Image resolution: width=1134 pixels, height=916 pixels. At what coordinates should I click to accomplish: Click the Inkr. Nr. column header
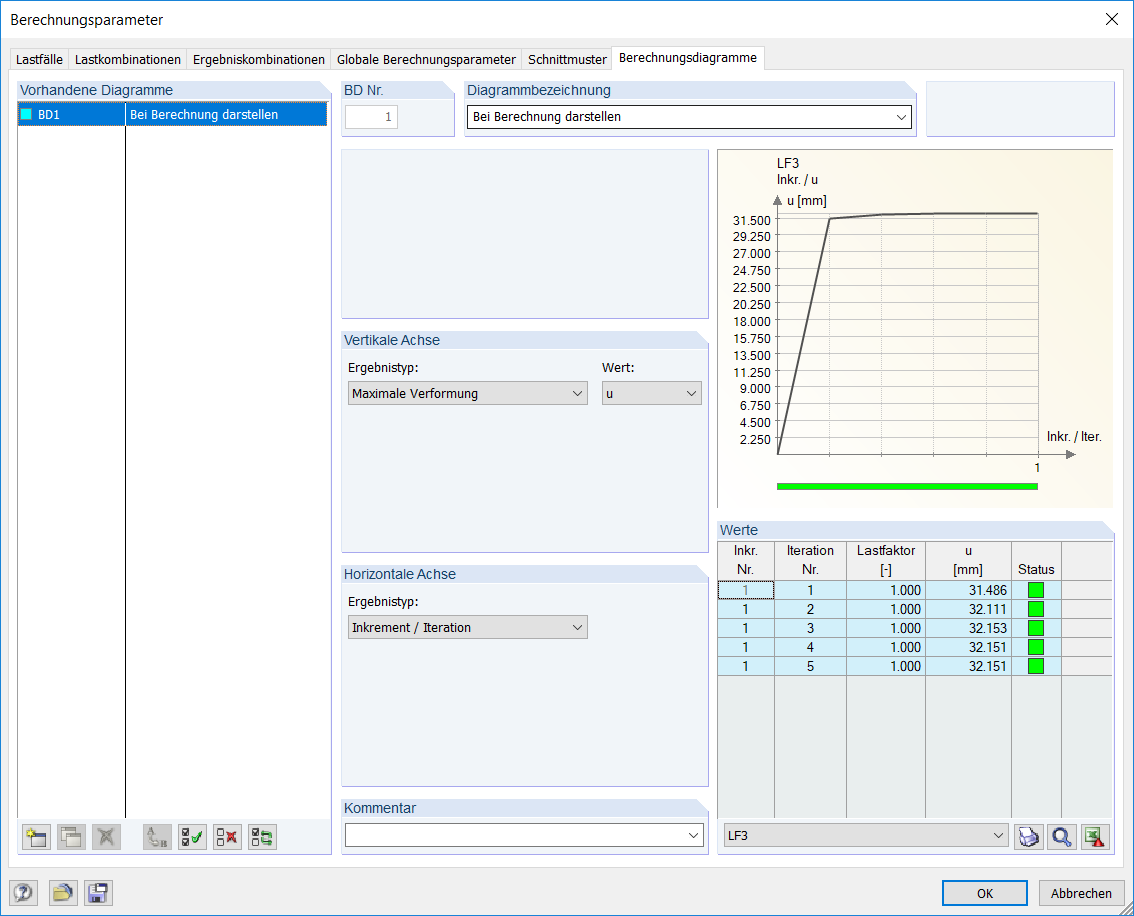click(746, 560)
